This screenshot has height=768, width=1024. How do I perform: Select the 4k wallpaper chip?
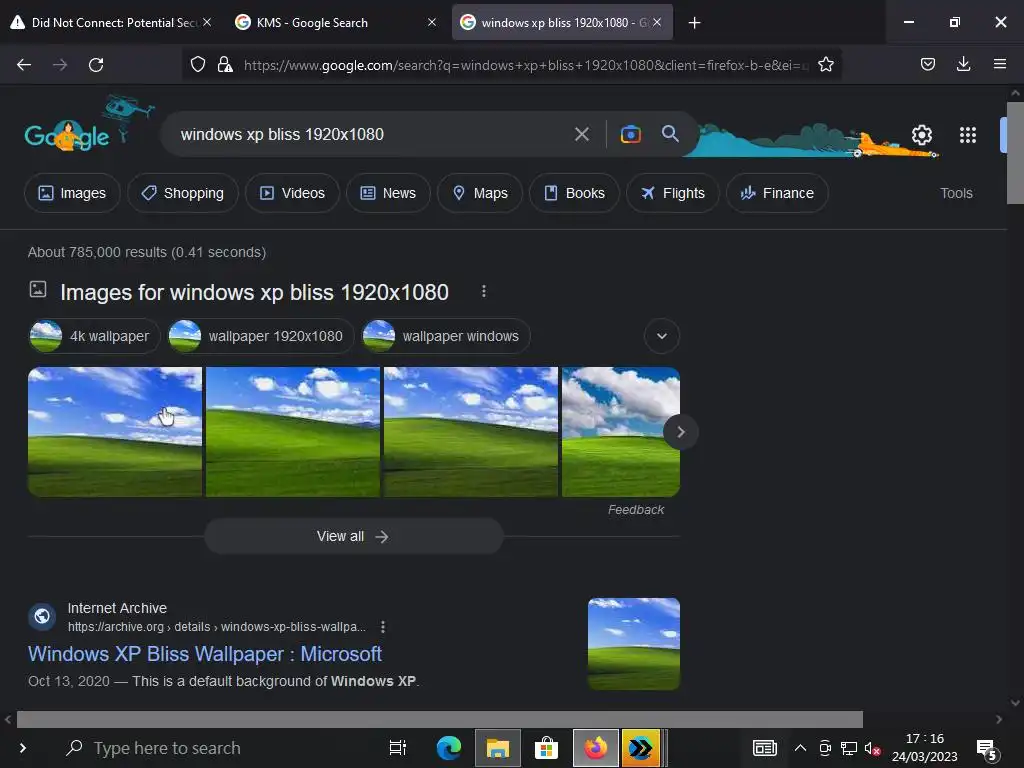pyautogui.click(x=94, y=336)
